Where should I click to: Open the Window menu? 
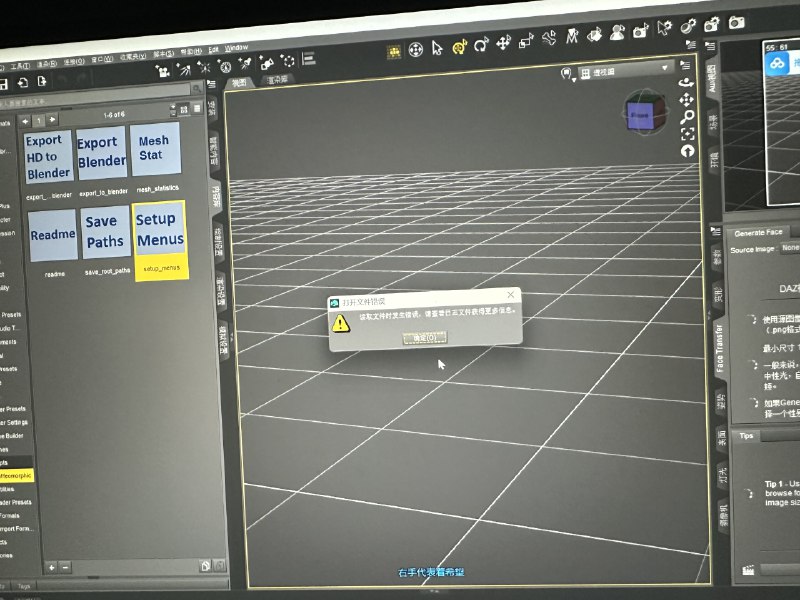point(236,47)
